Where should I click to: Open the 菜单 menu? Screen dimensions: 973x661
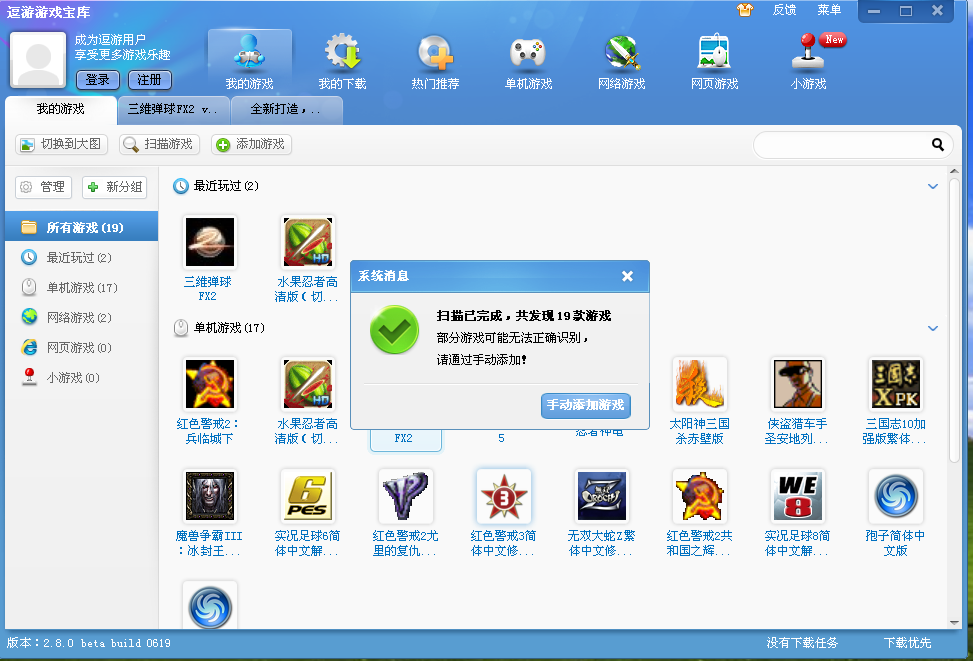pos(829,10)
